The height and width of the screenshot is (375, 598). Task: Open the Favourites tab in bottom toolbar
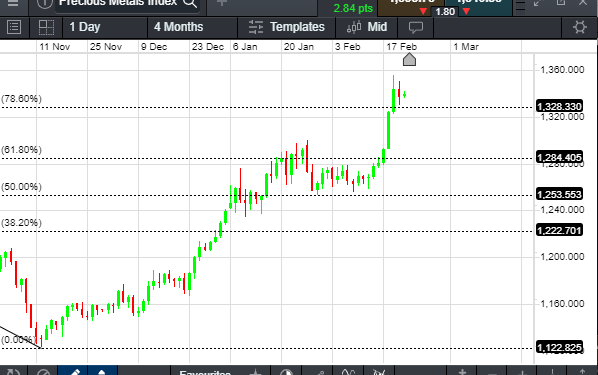point(205,372)
